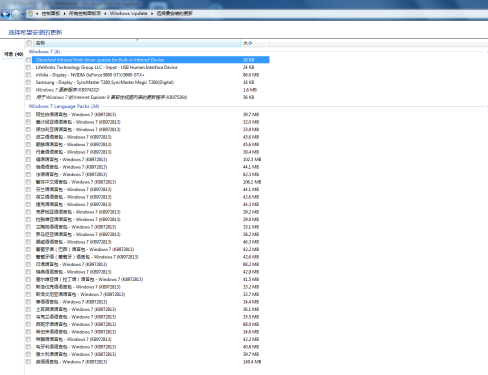
Task: Check the NVIDIA GeForce 9800 GTX display update
Action: pos(28,75)
